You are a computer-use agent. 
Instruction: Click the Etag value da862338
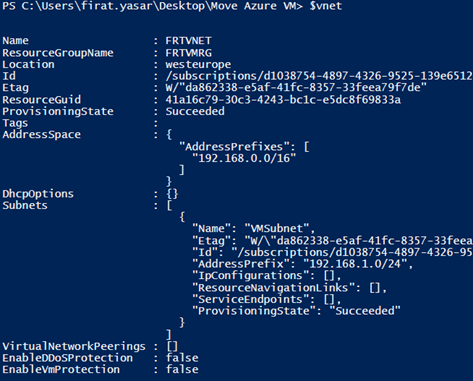(x=296, y=88)
